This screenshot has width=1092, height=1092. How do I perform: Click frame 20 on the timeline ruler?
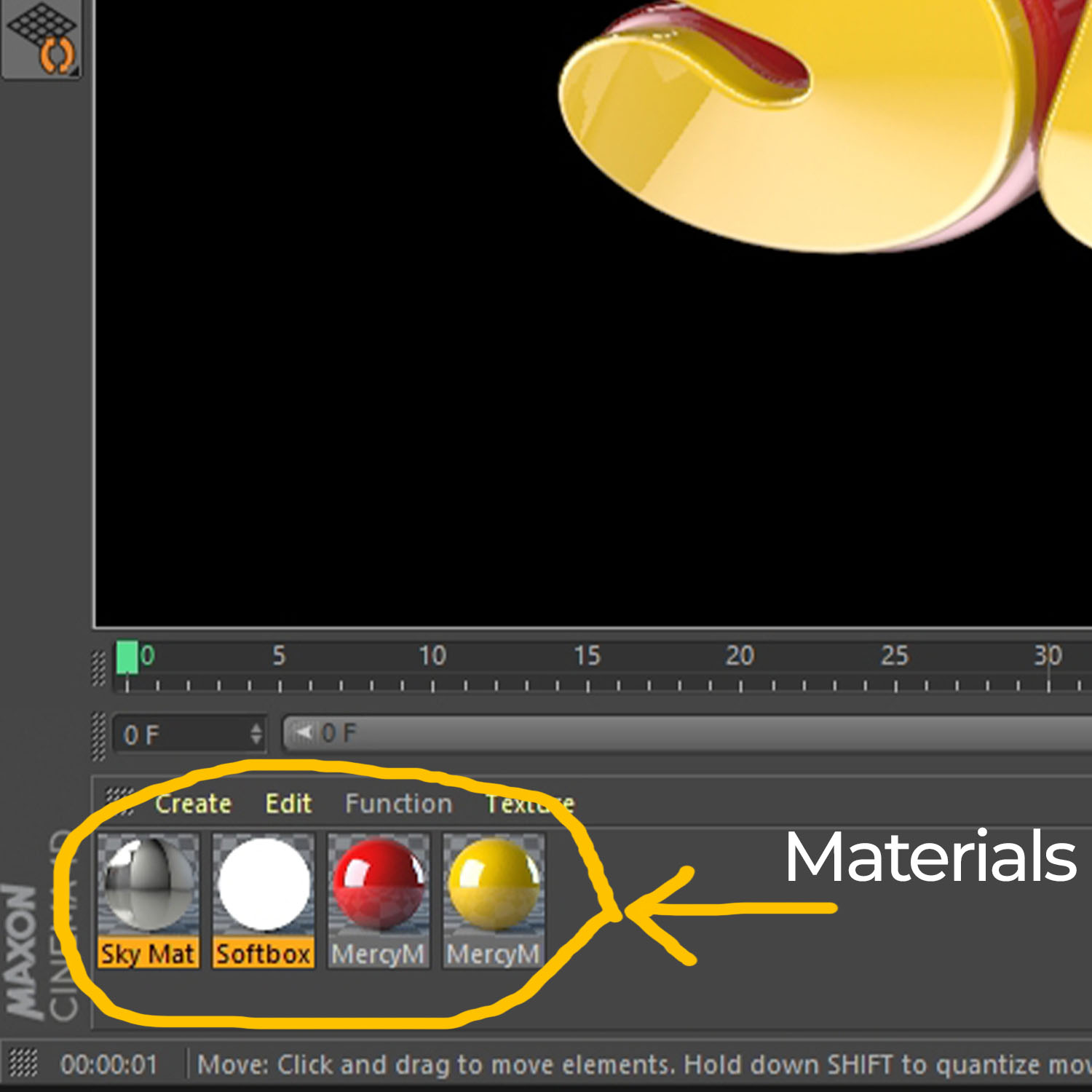click(x=740, y=656)
